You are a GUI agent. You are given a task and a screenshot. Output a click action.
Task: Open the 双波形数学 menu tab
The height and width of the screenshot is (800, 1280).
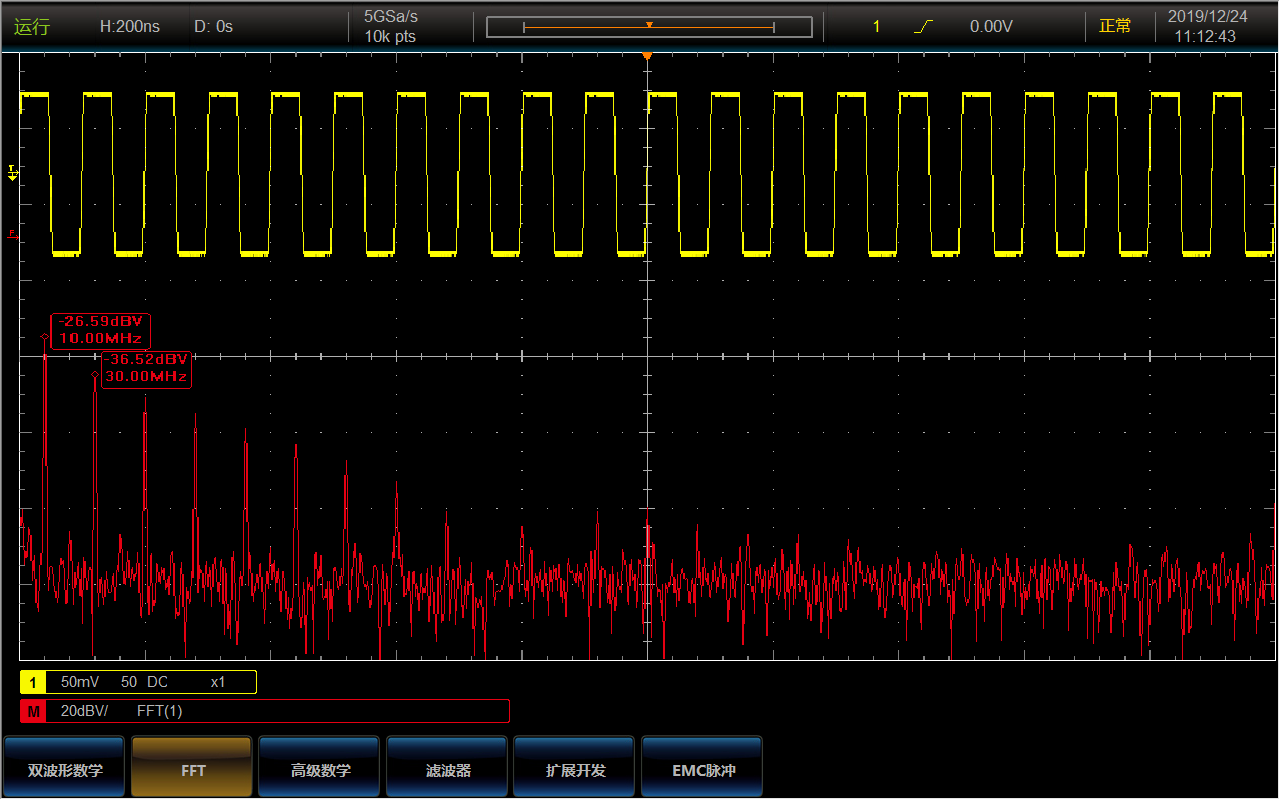click(x=65, y=770)
